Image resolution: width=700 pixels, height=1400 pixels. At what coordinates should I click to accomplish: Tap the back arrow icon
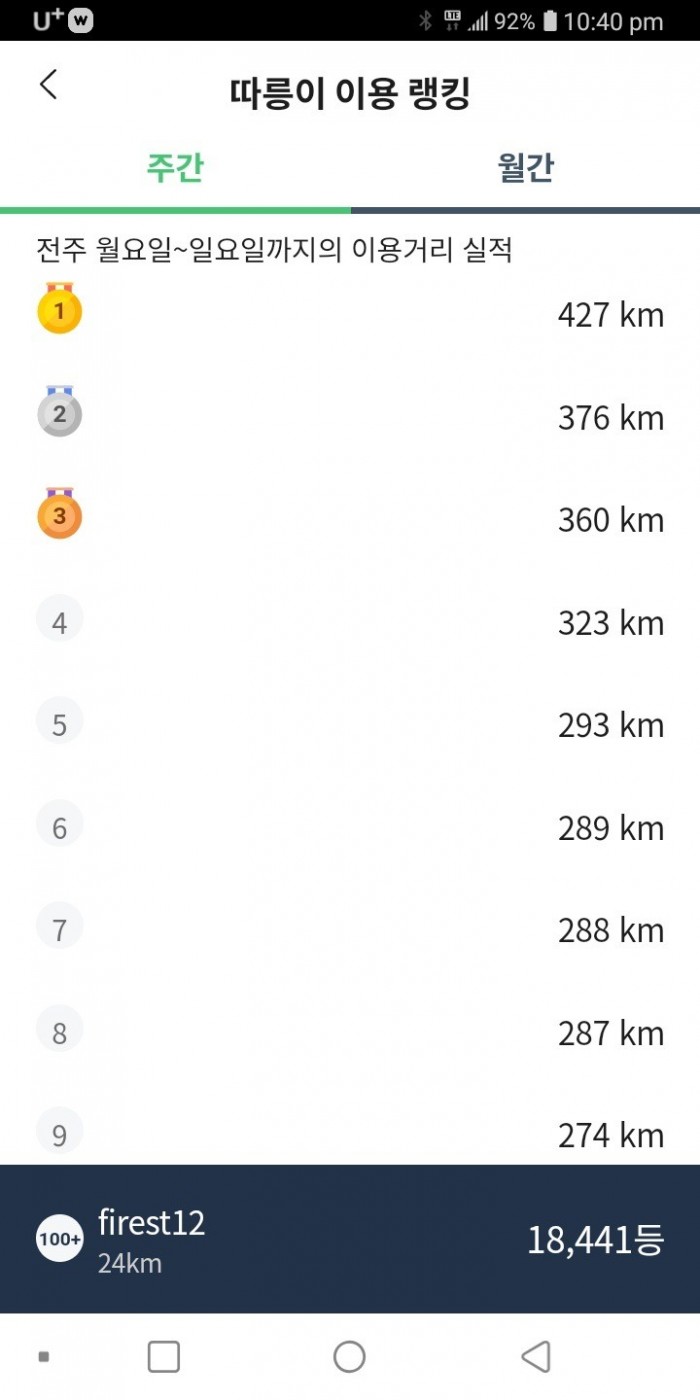48,85
